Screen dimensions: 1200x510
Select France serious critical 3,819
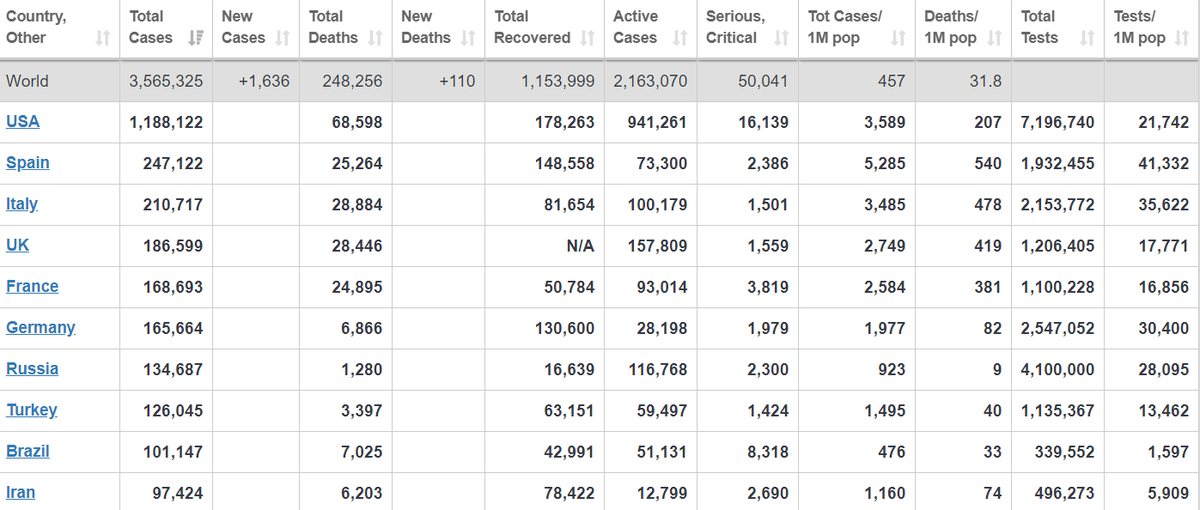768,286
